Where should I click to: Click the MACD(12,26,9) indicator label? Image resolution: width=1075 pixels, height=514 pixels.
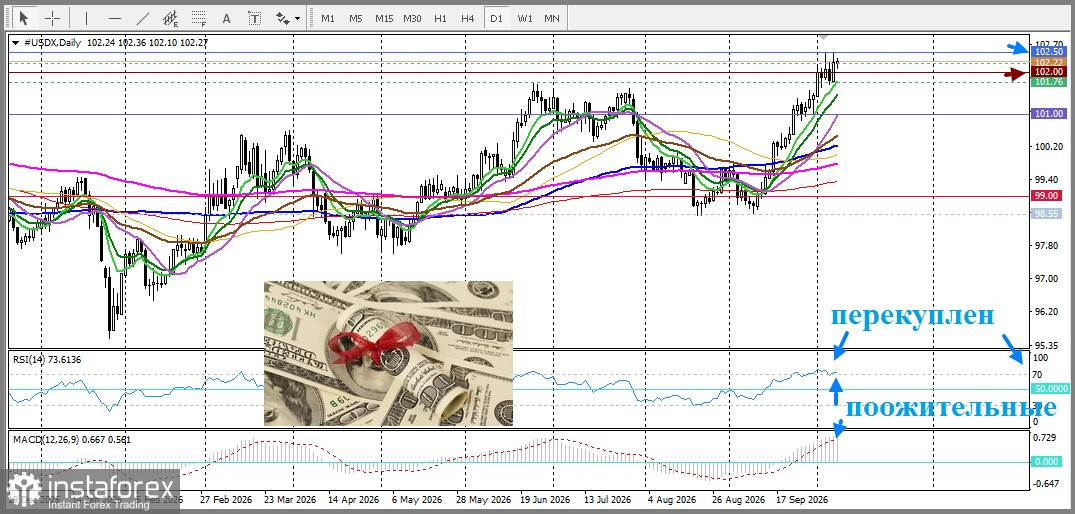coord(72,439)
